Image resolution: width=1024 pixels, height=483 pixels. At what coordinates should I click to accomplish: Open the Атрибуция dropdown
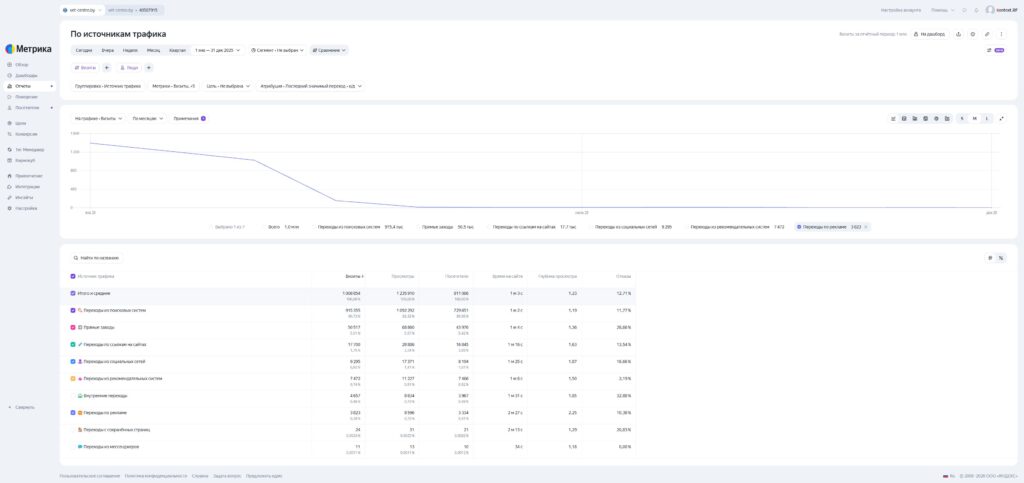(x=310, y=86)
